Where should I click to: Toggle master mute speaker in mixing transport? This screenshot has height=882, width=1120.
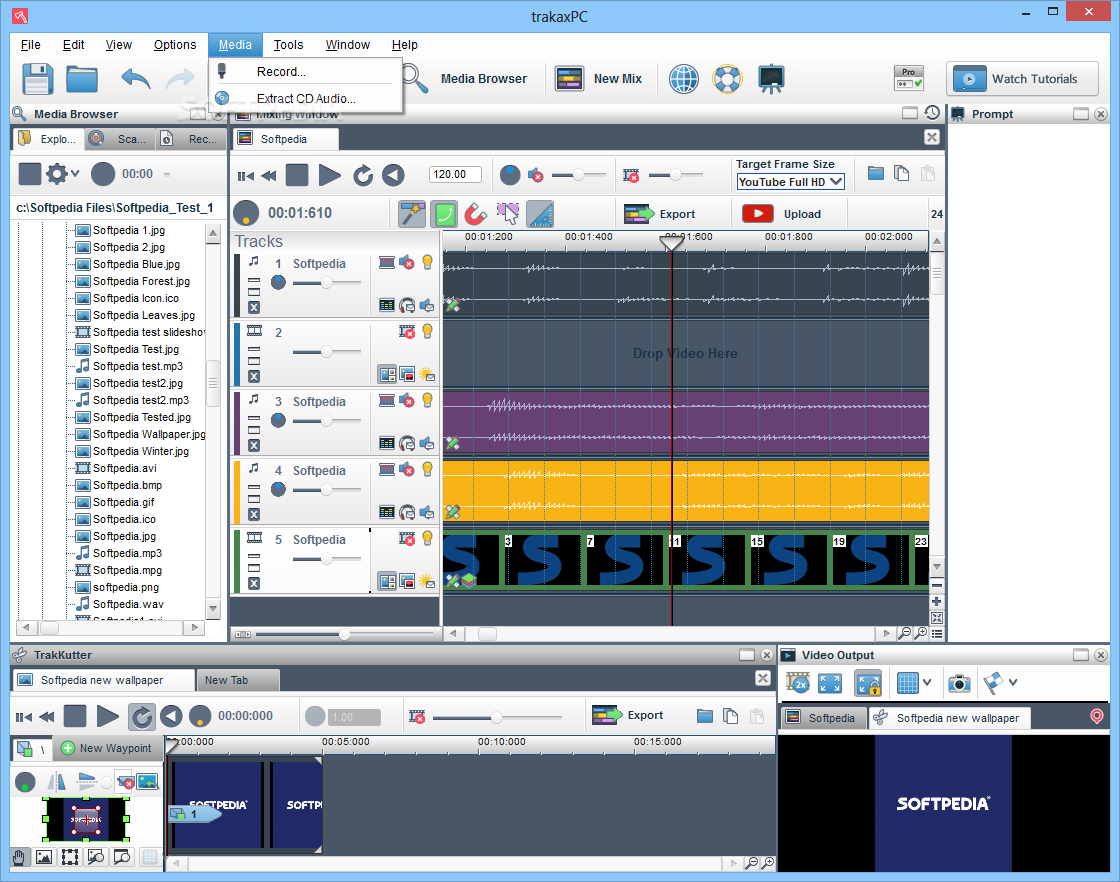pyautogui.click(x=536, y=175)
